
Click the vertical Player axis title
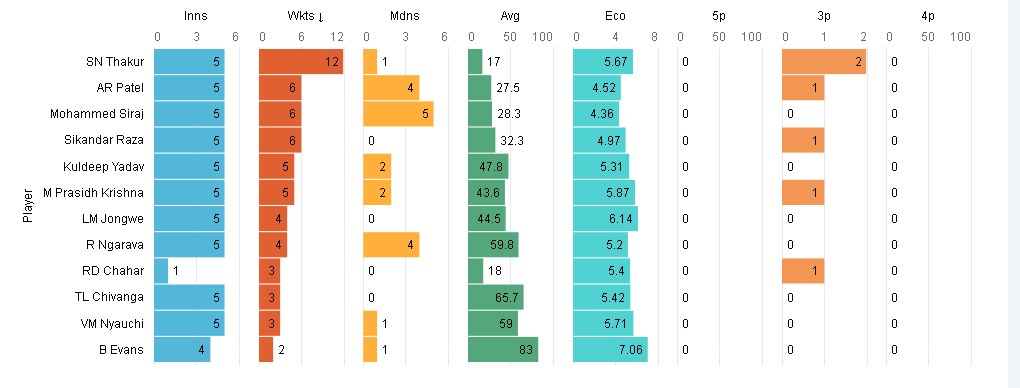click(x=27, y=206)
